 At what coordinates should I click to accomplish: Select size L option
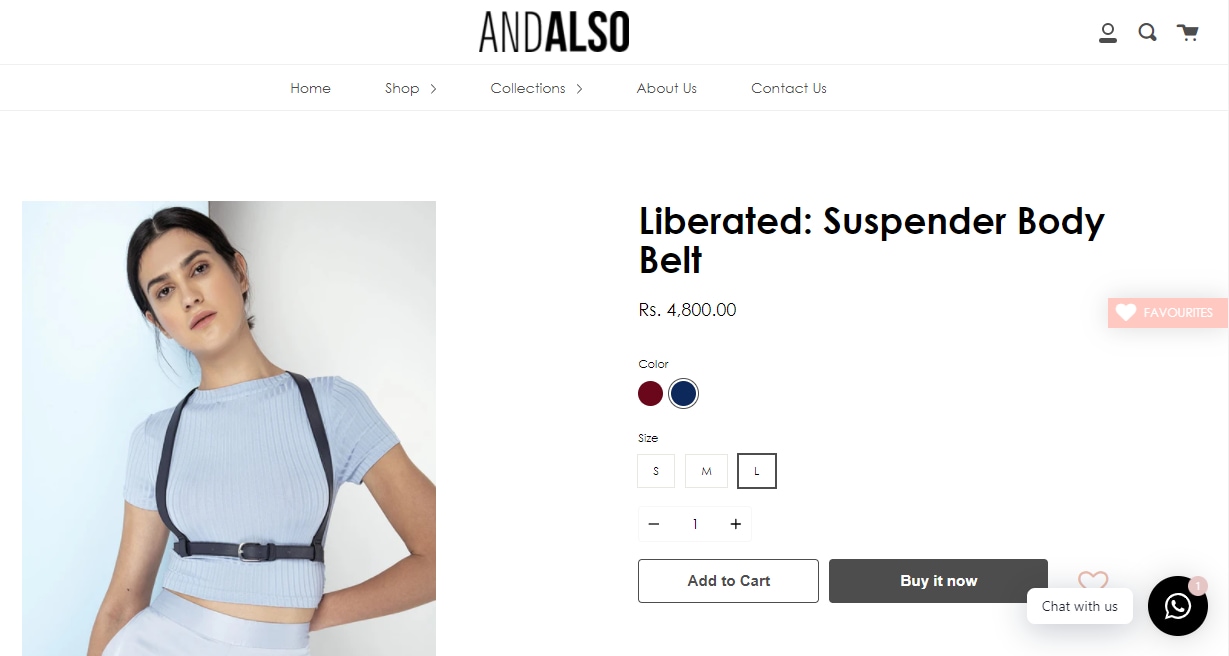[757, 471]
